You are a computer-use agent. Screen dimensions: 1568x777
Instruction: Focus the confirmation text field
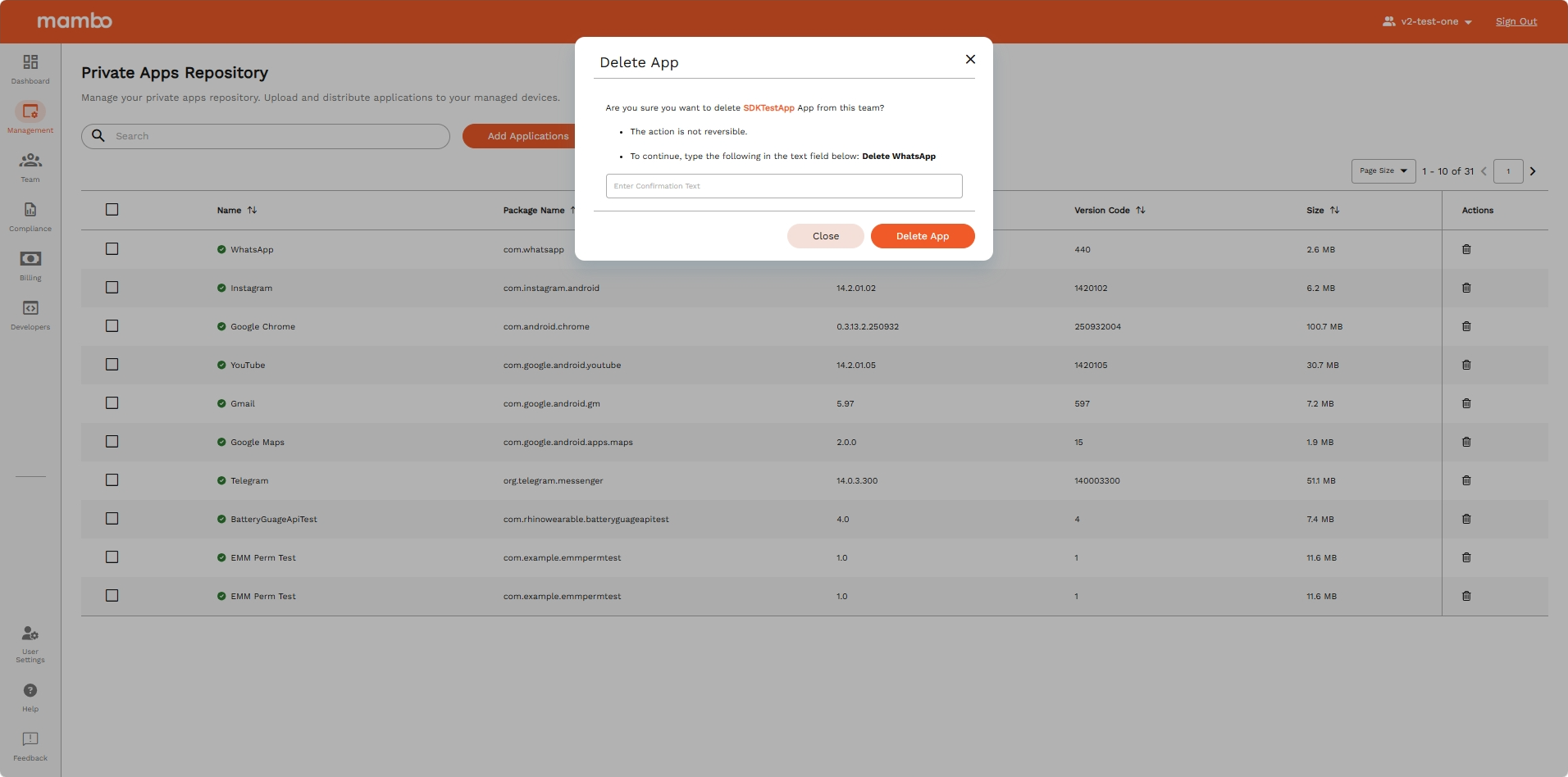784,186
